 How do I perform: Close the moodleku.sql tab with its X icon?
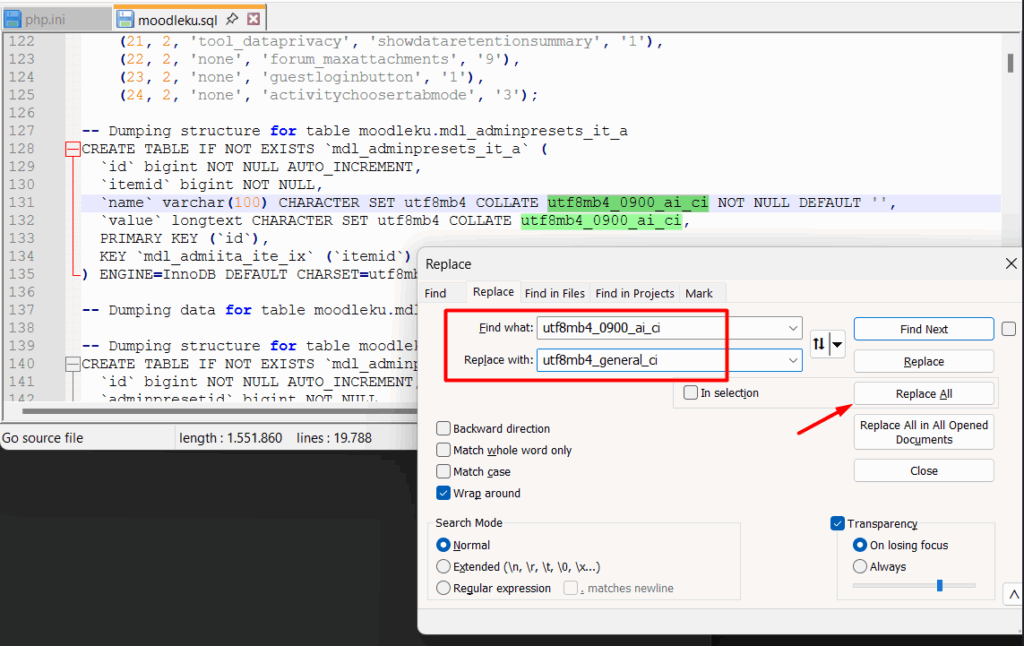[x=252, y=17]
